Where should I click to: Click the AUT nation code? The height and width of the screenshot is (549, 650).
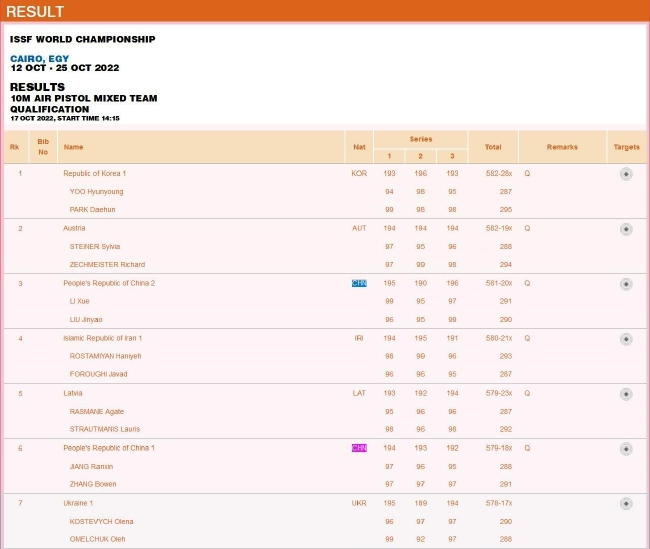click(359, 228)
